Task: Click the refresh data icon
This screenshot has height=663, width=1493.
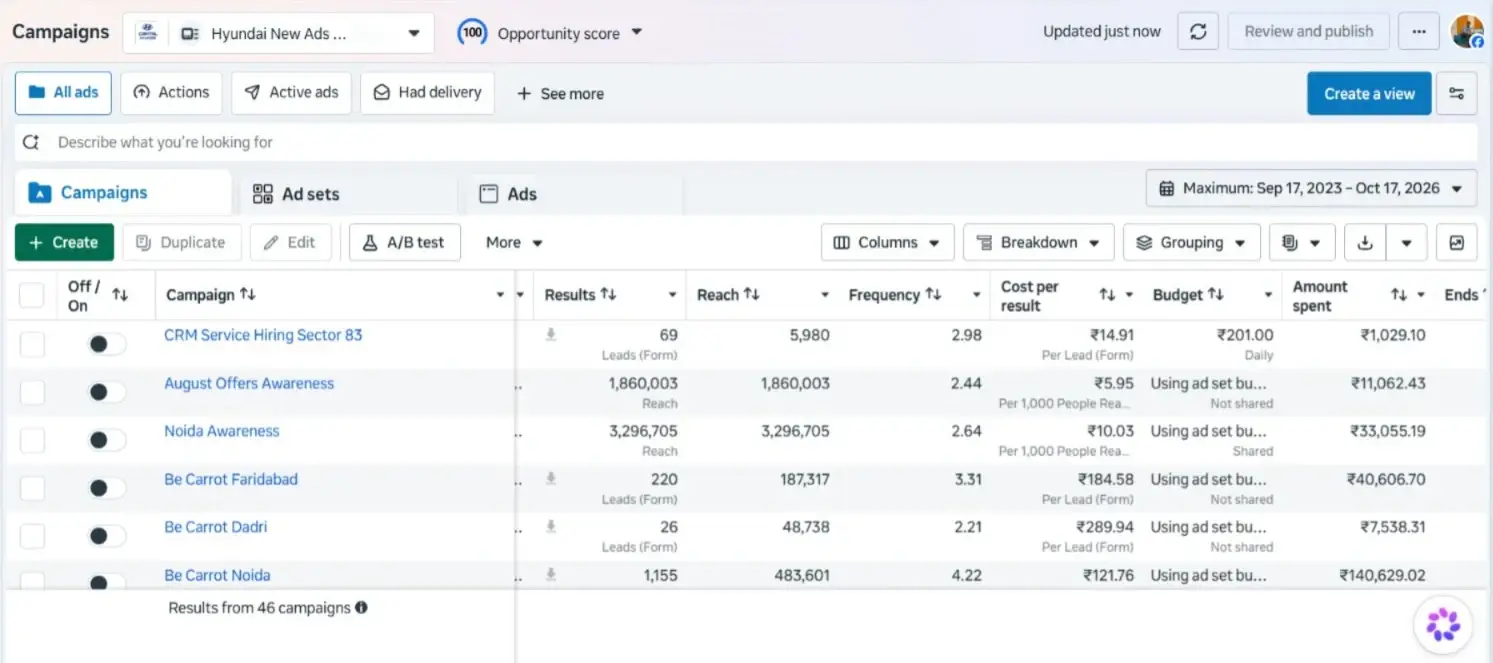Action: click(x=1198, y=32)
